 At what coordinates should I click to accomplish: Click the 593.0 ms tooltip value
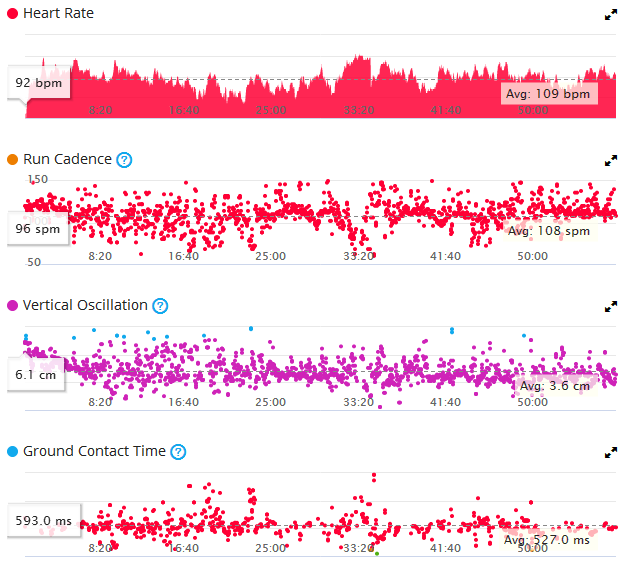point(44,521)
